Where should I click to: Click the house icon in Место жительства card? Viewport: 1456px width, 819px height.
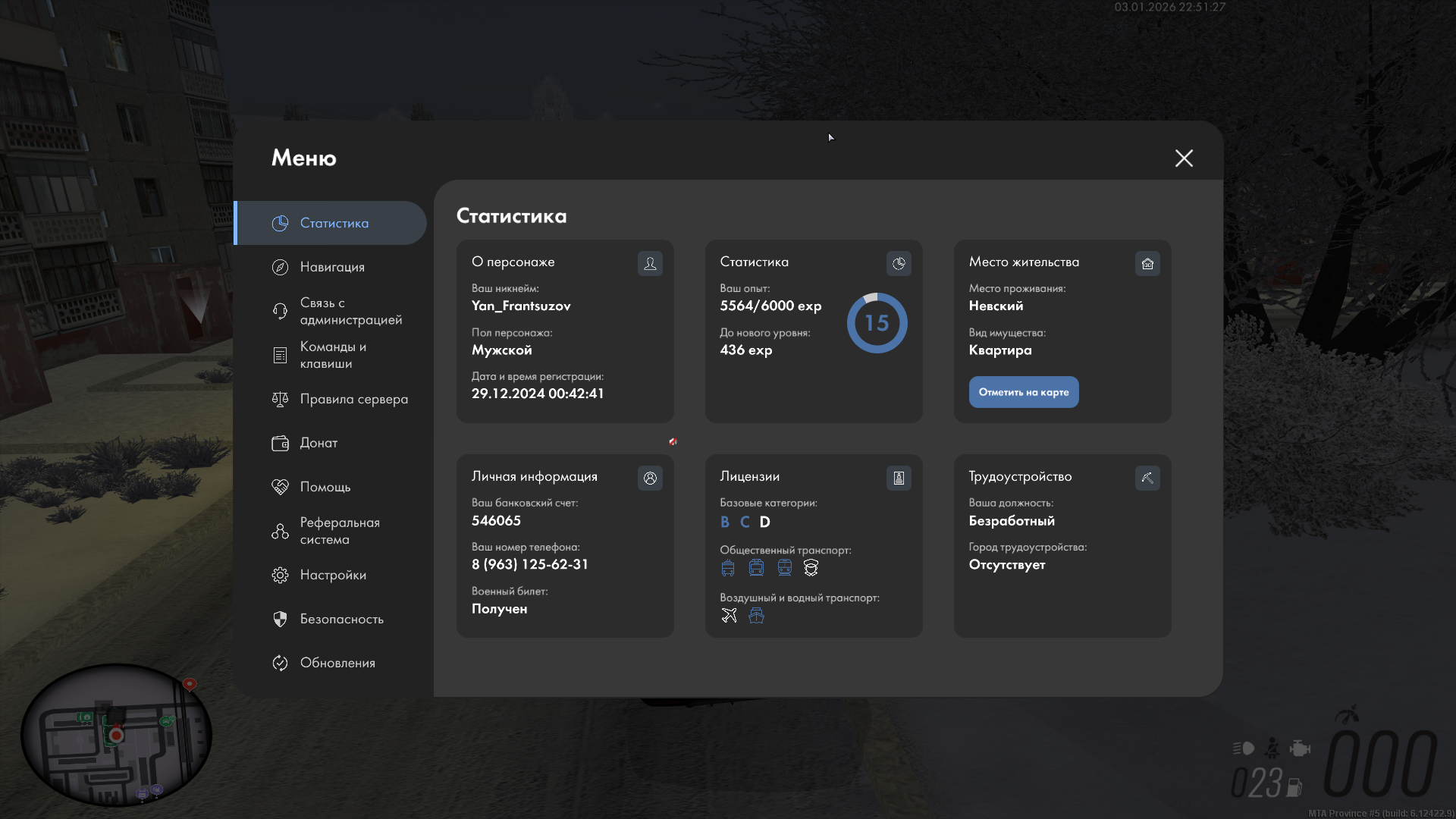(x=1147, y=263)
